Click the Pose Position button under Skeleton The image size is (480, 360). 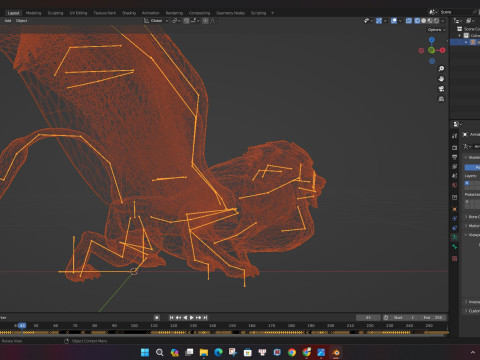click(x=472, y=167)
